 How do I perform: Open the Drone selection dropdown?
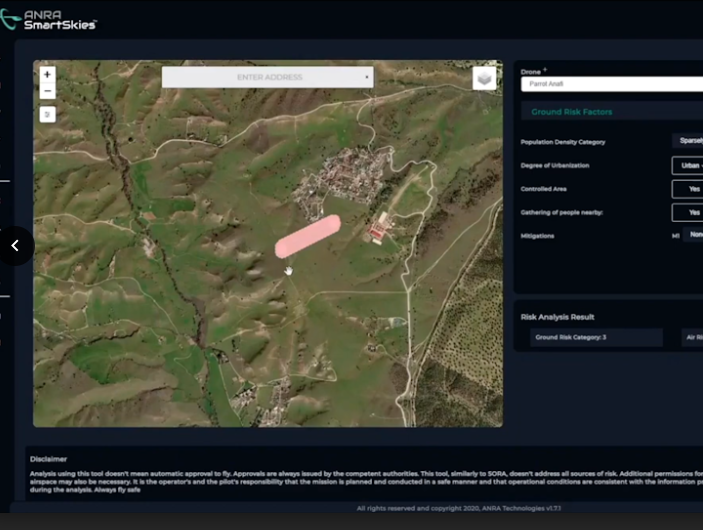[x=612, y=84]
